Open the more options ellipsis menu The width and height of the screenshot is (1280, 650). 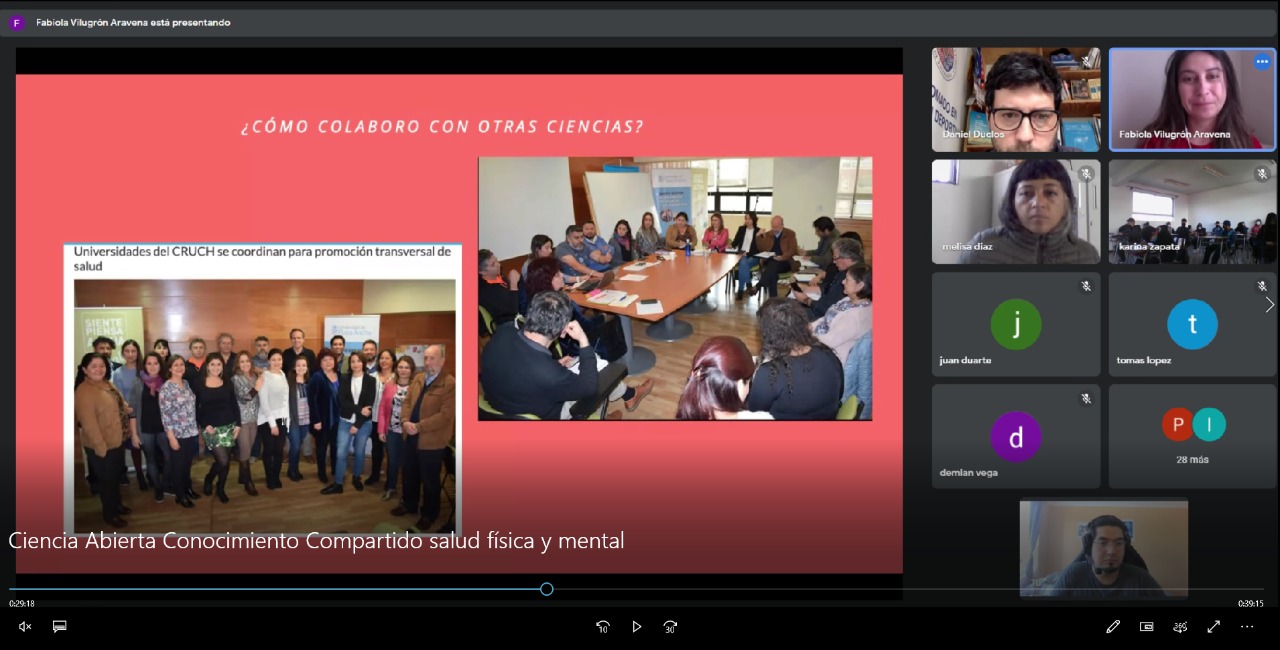coord(1247,627)
